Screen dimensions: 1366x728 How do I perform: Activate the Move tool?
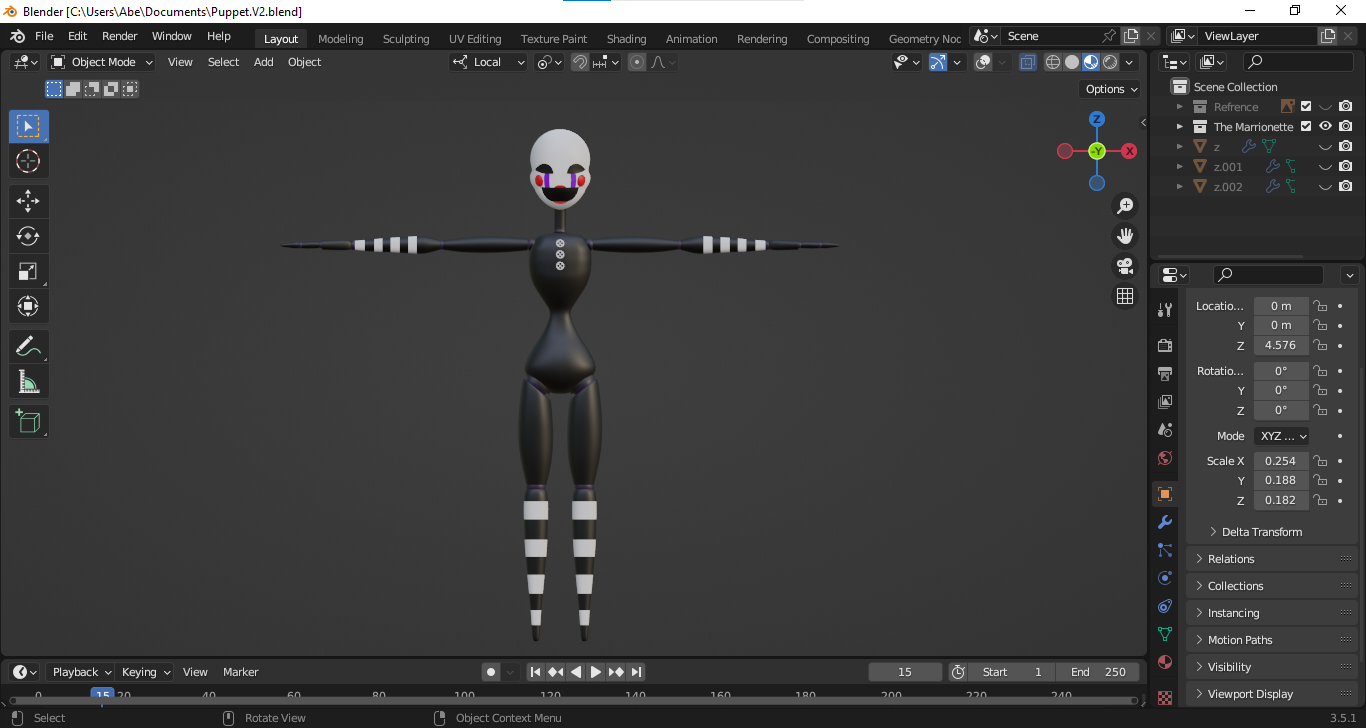pos(28,201)
